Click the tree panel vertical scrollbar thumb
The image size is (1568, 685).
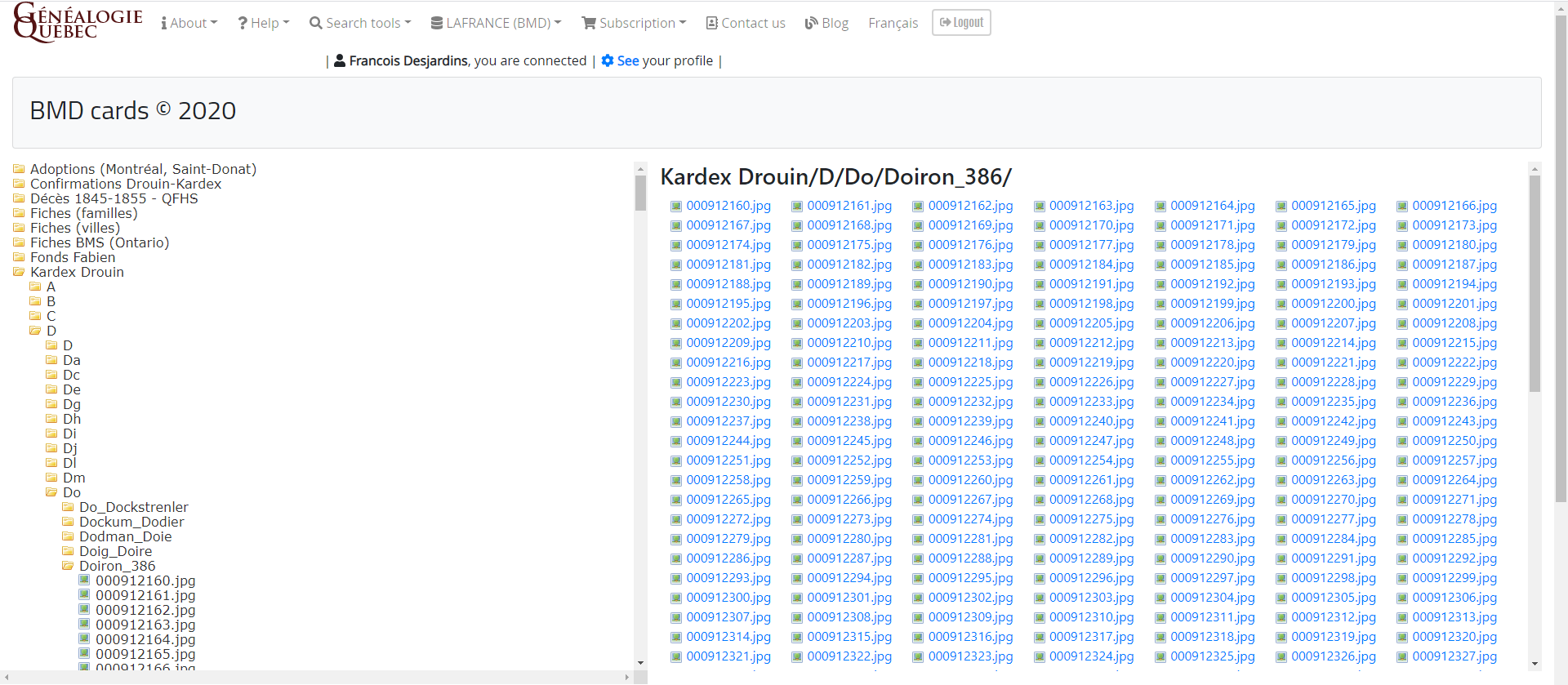pos(640,193)
